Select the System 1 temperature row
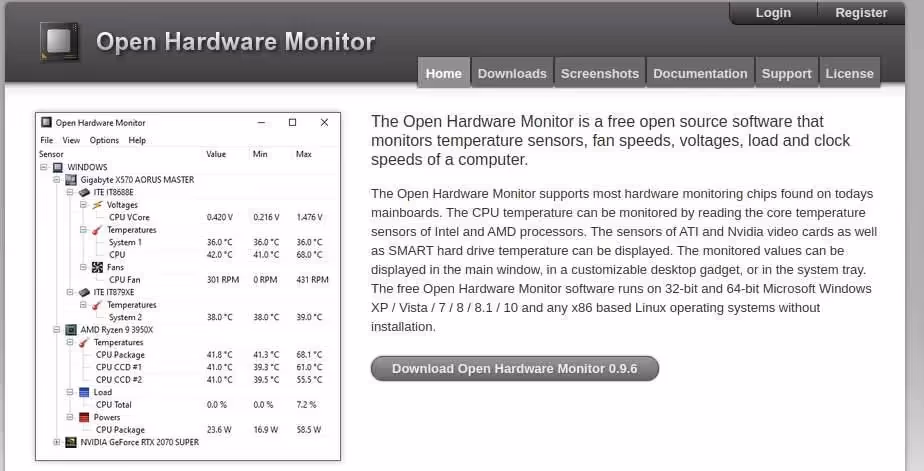 189,242
